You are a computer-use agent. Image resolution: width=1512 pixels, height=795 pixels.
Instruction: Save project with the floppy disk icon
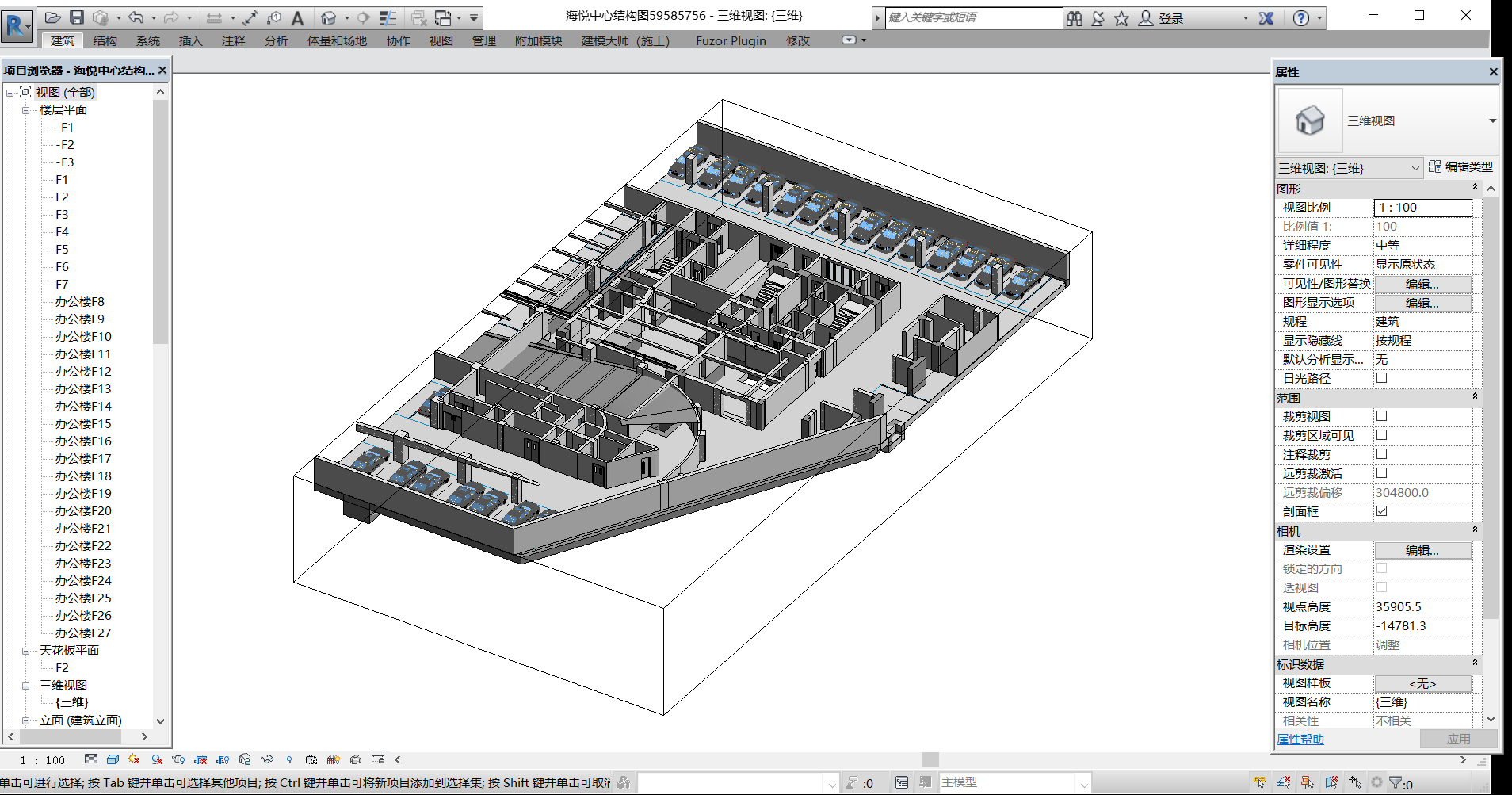77,17
